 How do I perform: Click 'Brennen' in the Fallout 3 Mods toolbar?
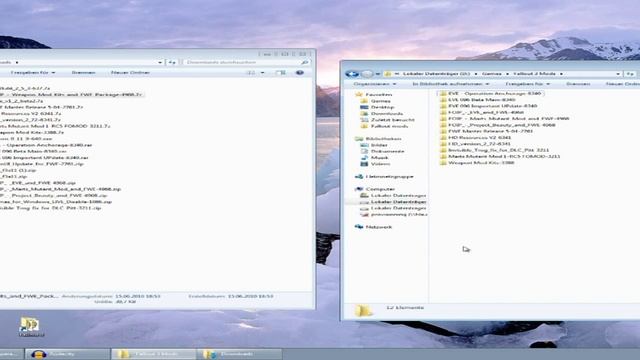[x=578, y=84]
